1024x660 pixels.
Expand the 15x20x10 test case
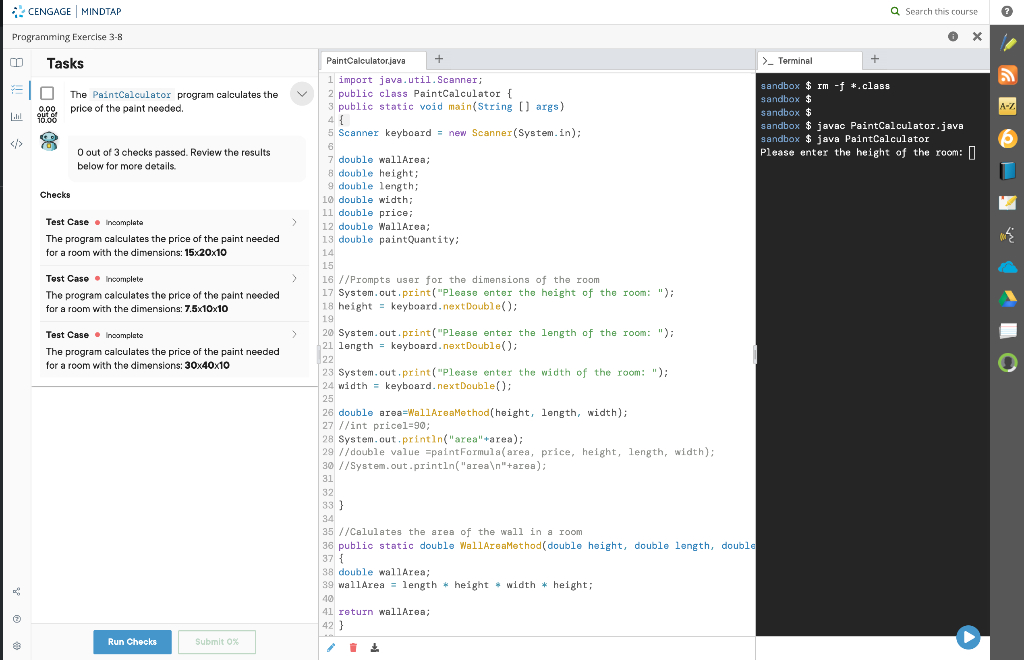pos(293,222)
